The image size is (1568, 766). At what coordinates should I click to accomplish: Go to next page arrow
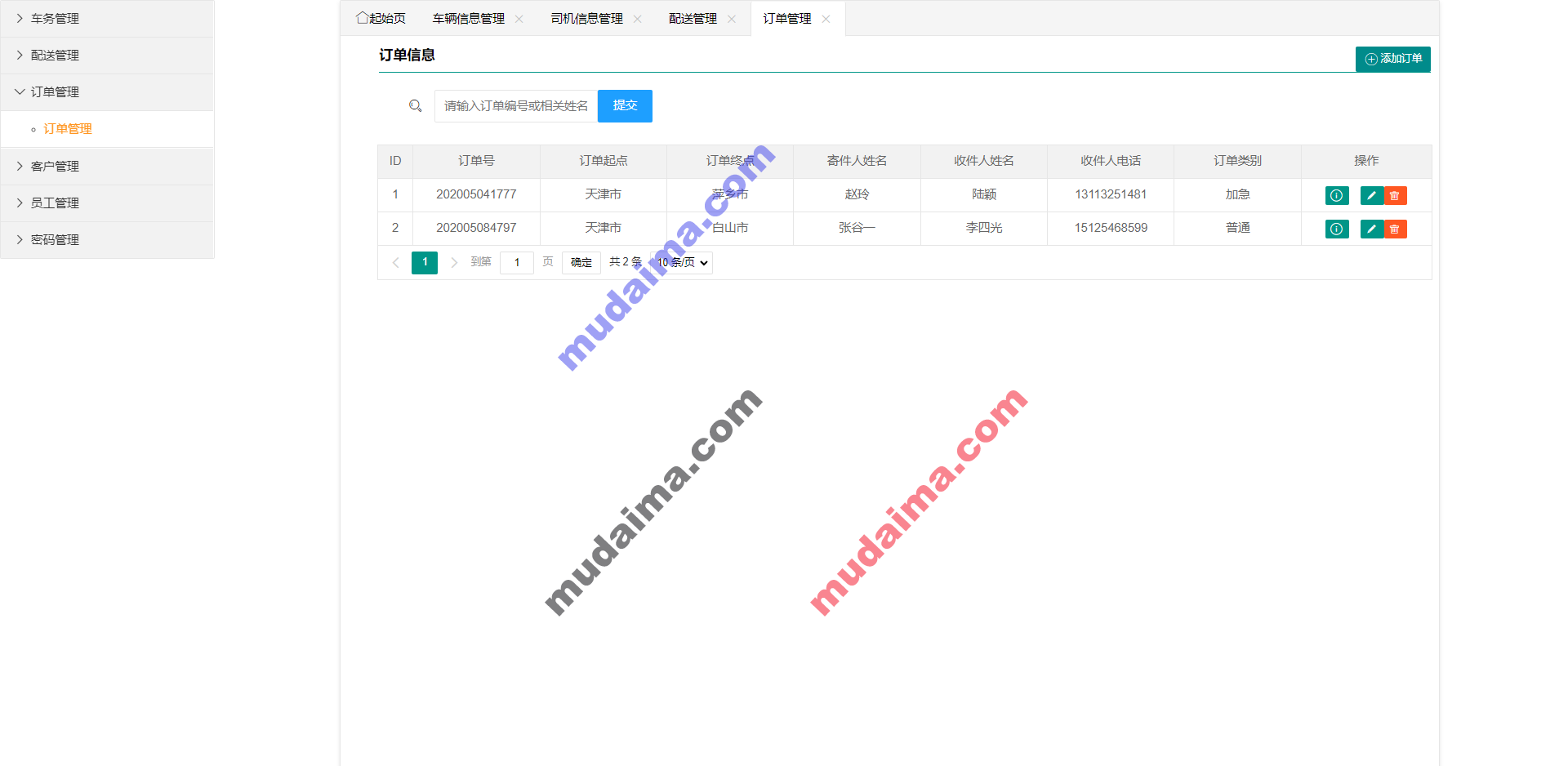pos(454,262)
